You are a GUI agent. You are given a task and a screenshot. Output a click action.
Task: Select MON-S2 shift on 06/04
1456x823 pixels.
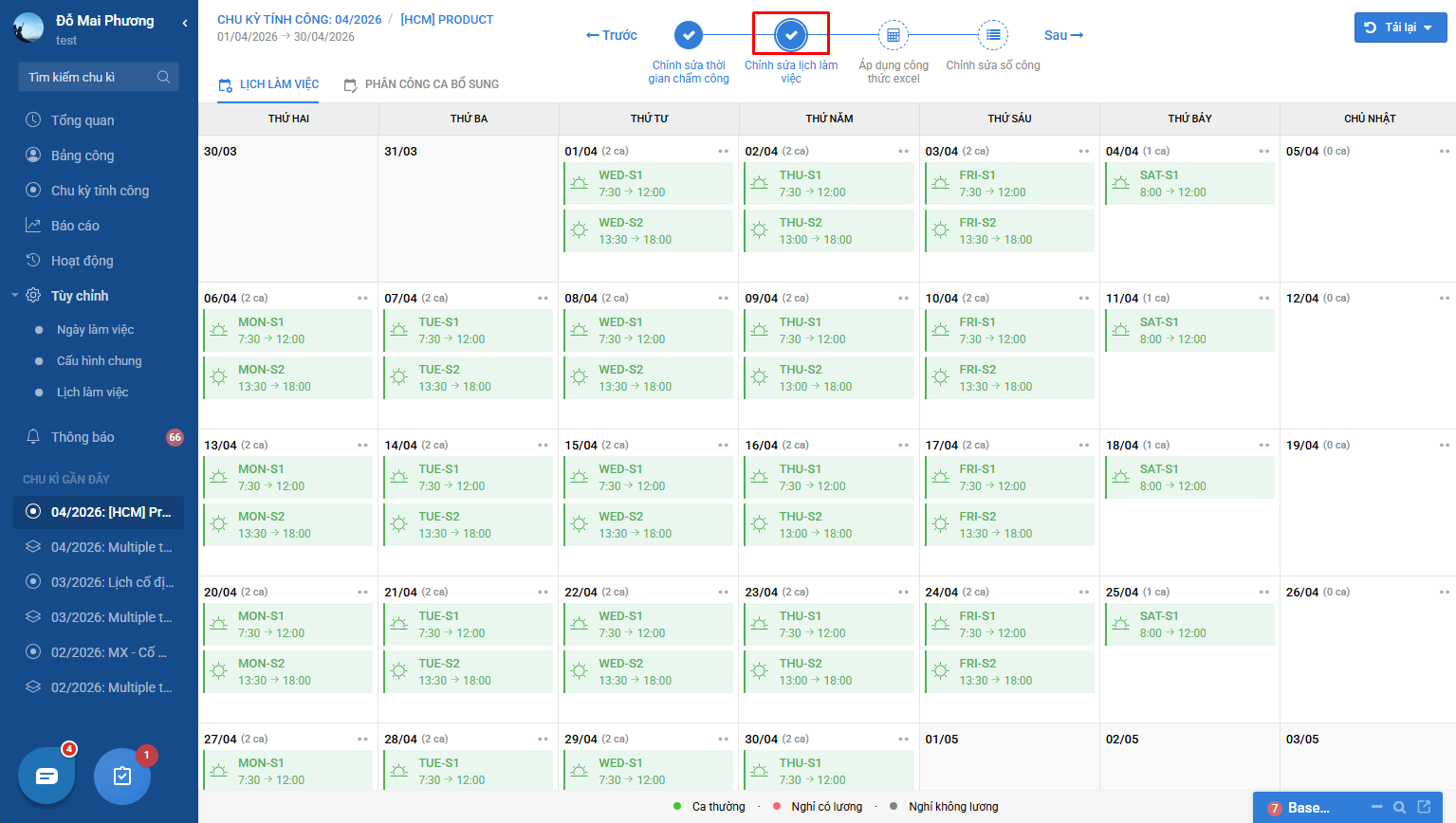click(x=288, y=377)
